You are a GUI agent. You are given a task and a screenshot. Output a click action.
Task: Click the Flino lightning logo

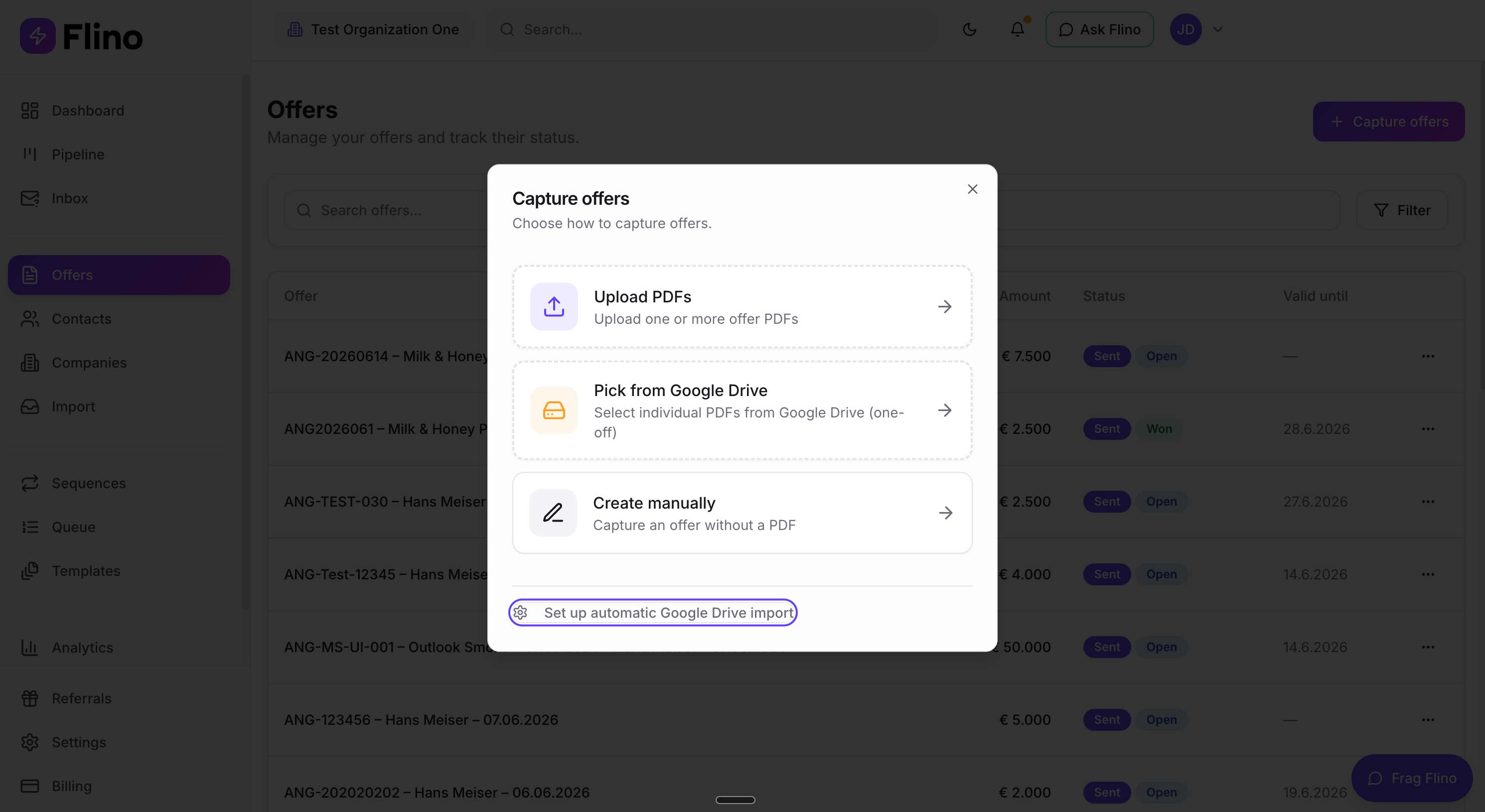coord(37,36)
